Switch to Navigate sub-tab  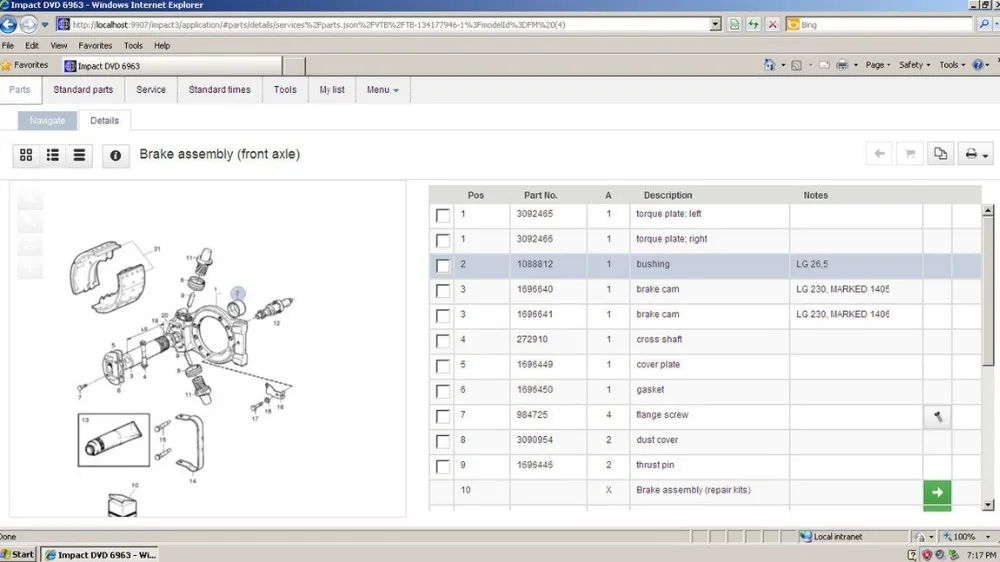tap(47, 121)
